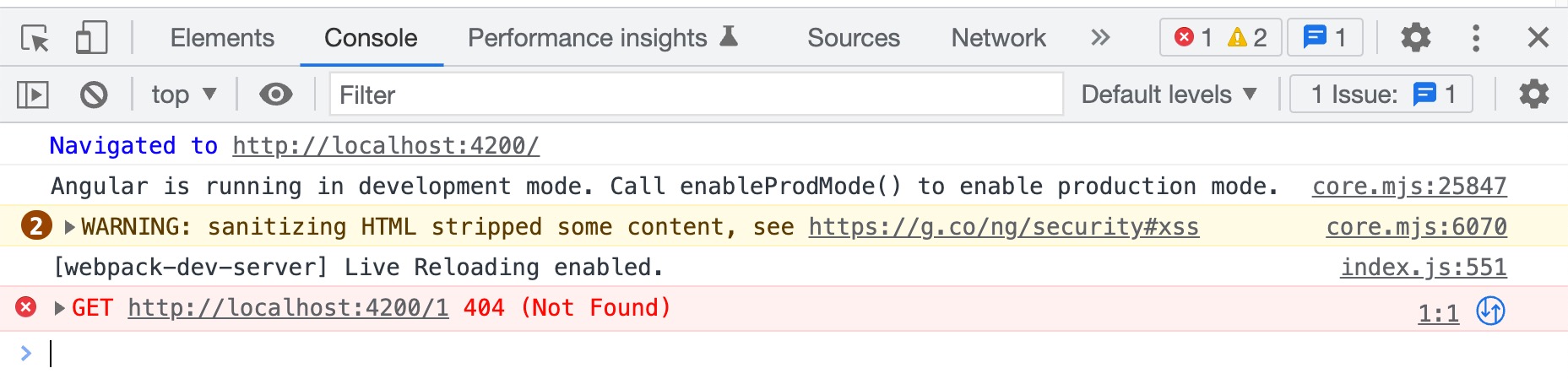
Task: Switch to the Elements tab
Action: (222, 38)
